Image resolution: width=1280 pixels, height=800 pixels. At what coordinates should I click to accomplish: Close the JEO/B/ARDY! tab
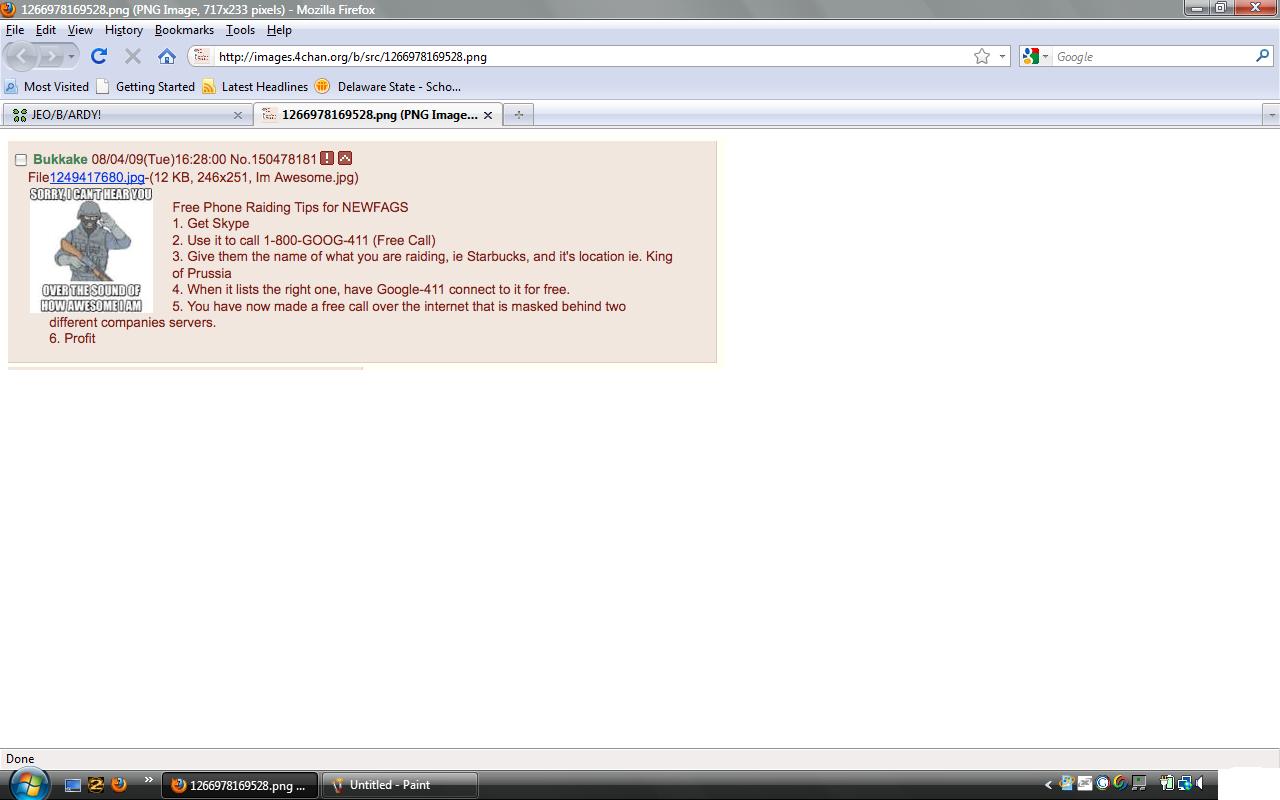[x=238, y=115]
